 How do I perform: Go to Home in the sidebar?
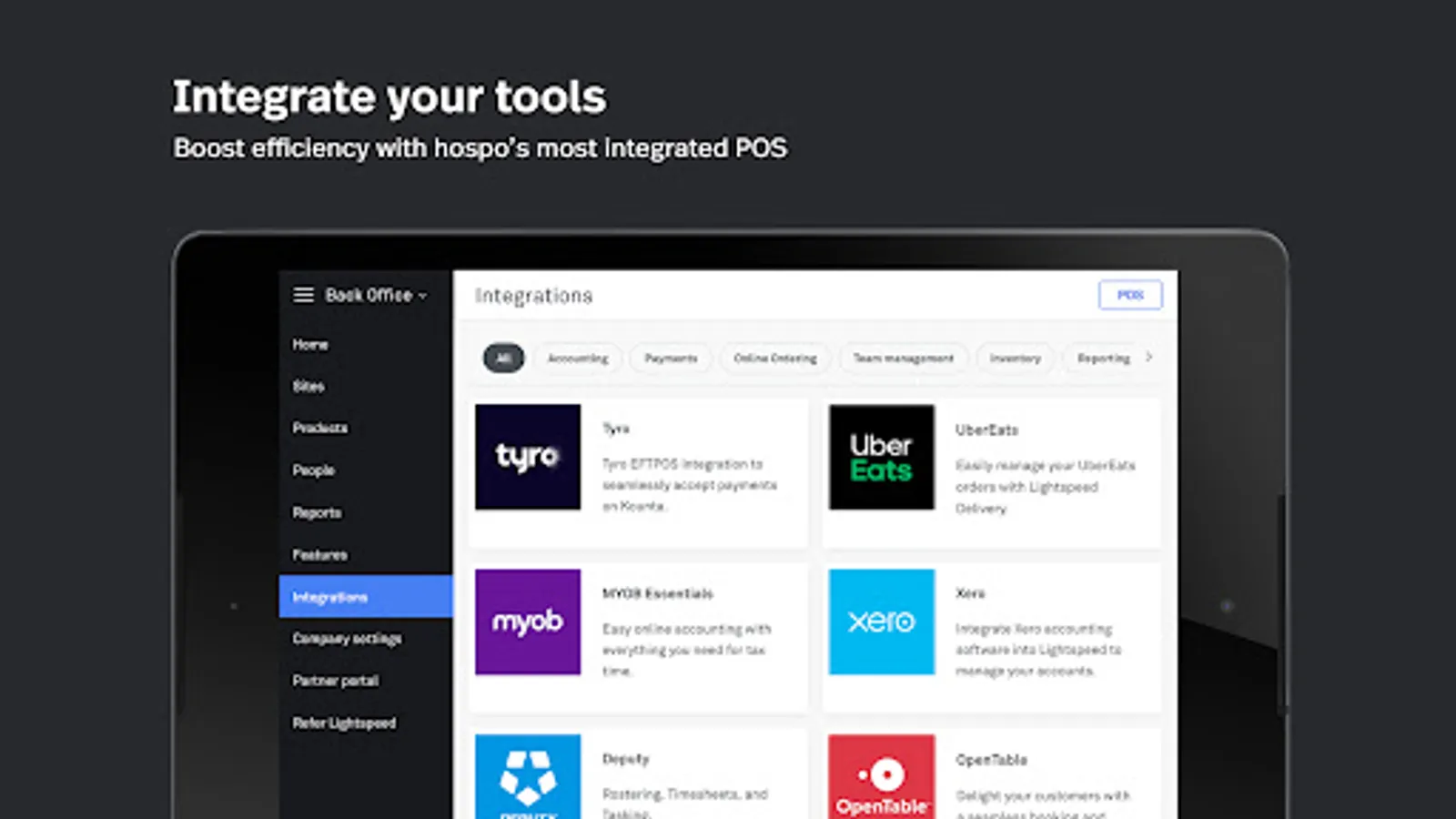pos(310,345)
